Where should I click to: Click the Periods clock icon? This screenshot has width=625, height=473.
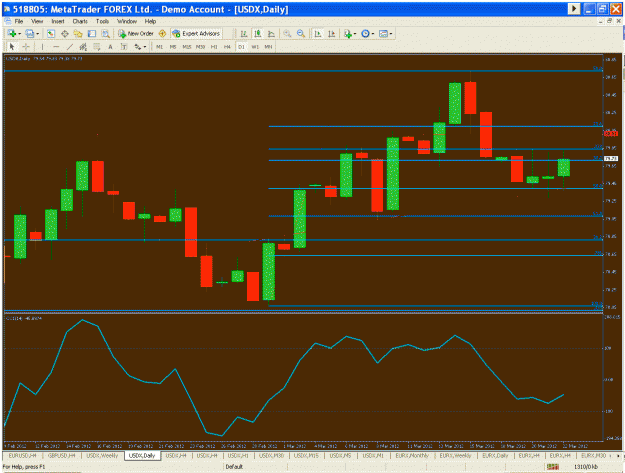tap(365, 34)
